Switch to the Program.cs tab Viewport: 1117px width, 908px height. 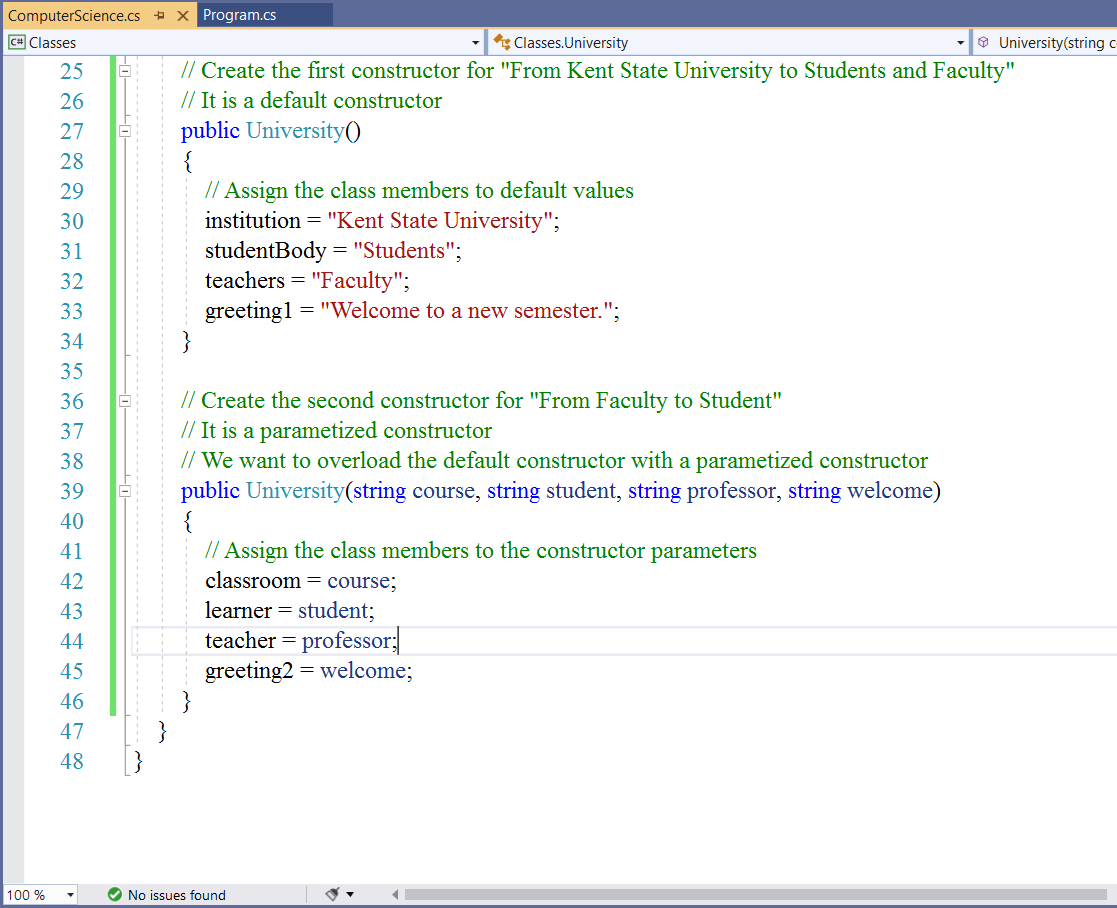[x=240, y=15]
